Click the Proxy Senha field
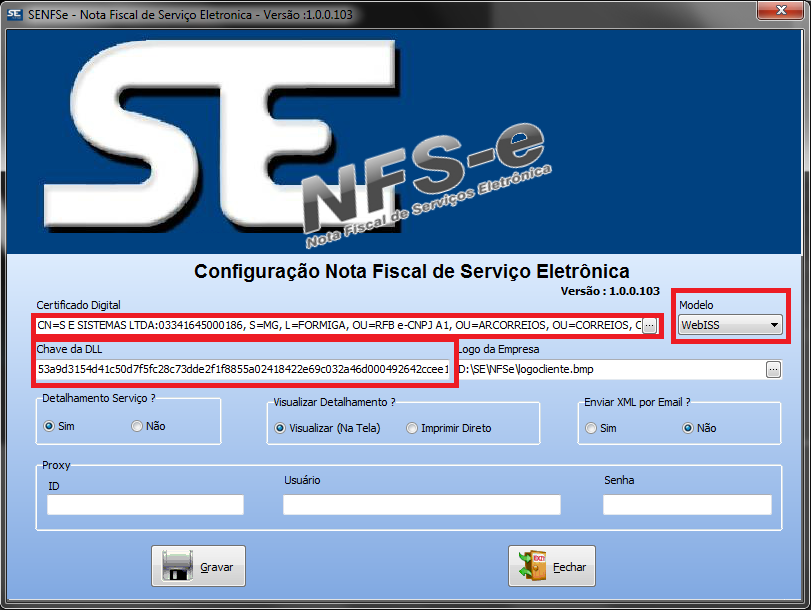The width and height of the screenshot is (812, 610). coord(687,505)
